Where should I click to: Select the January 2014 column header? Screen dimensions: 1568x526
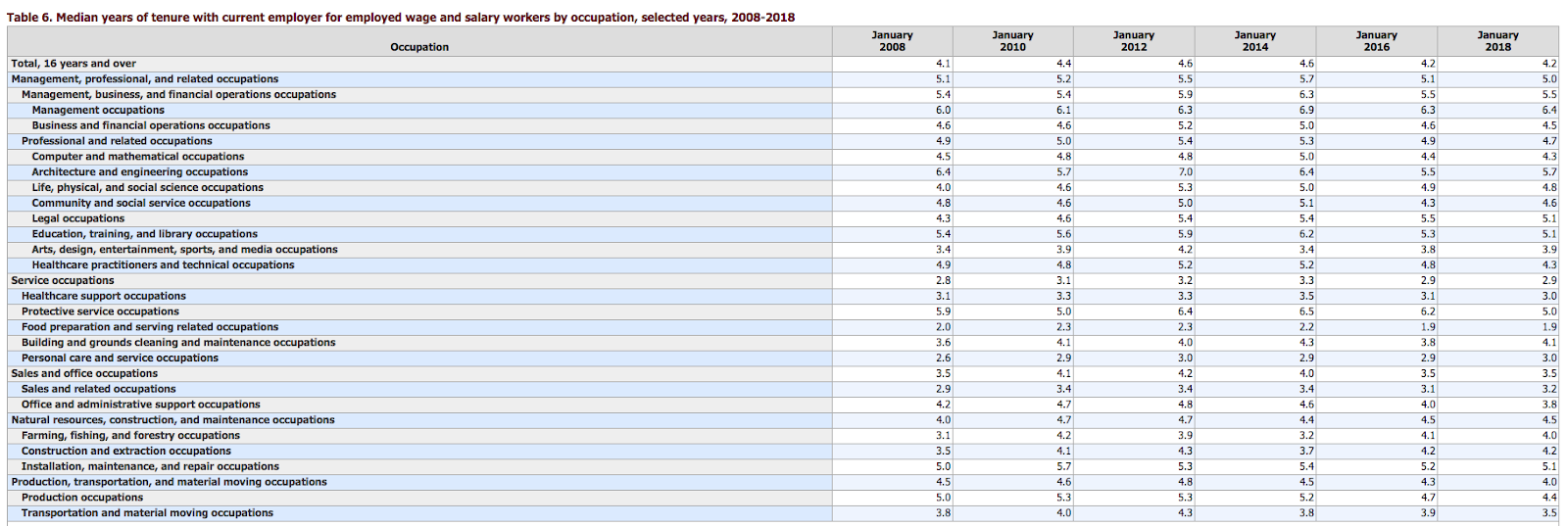[1255, 41]
